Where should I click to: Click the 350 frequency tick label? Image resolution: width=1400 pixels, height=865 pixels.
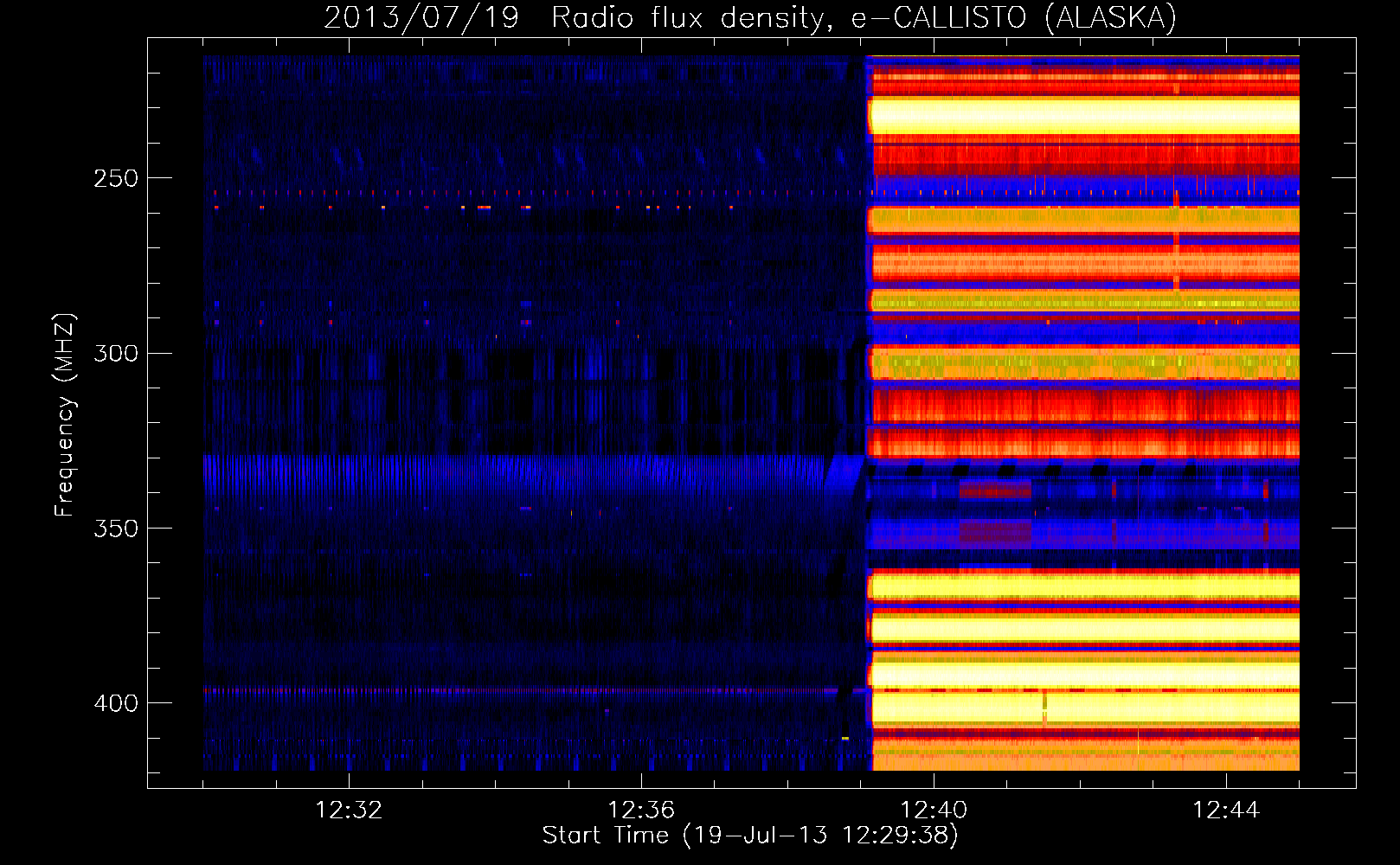pos(116,529)
